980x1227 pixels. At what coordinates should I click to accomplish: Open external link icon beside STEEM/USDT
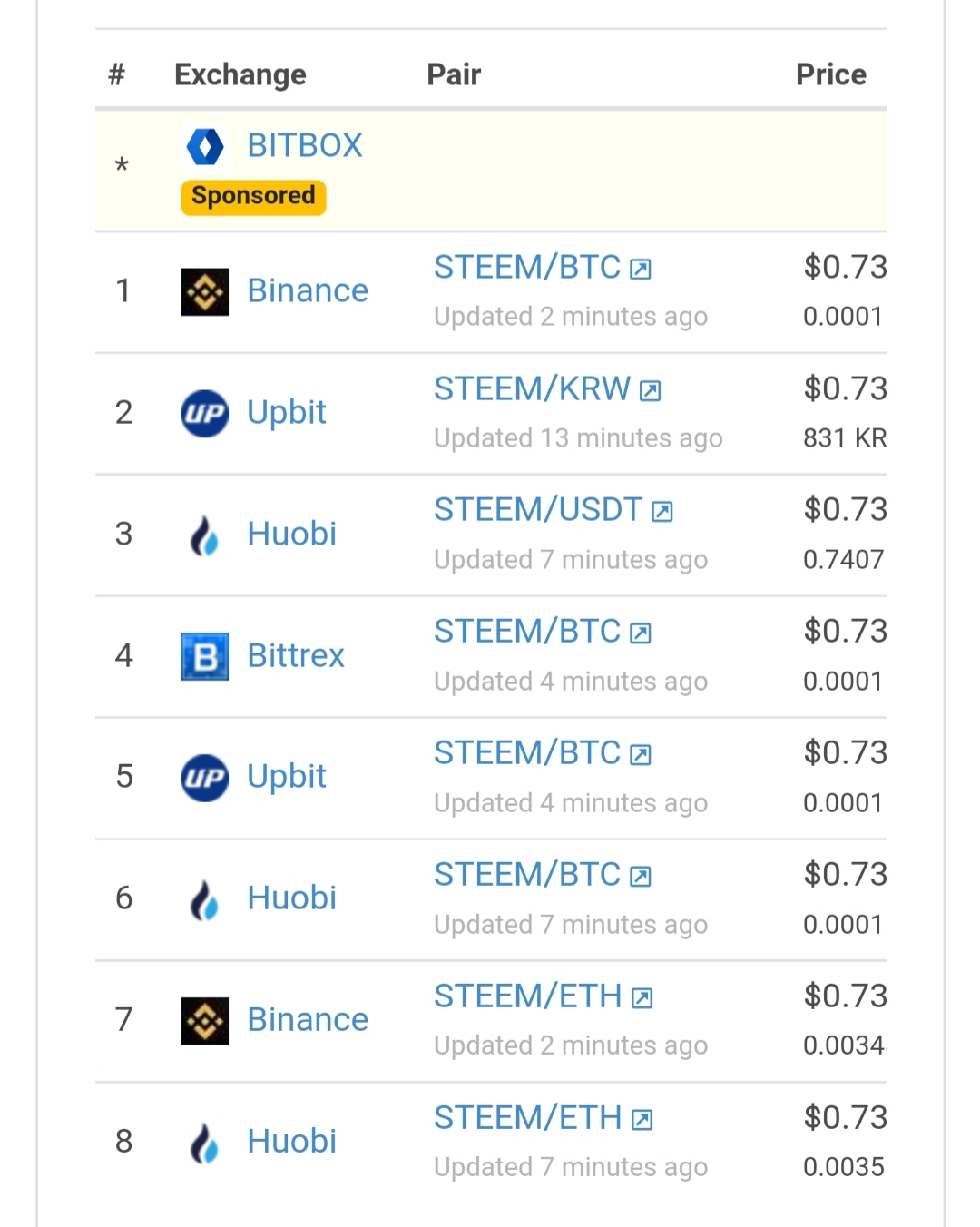(662, 512)
